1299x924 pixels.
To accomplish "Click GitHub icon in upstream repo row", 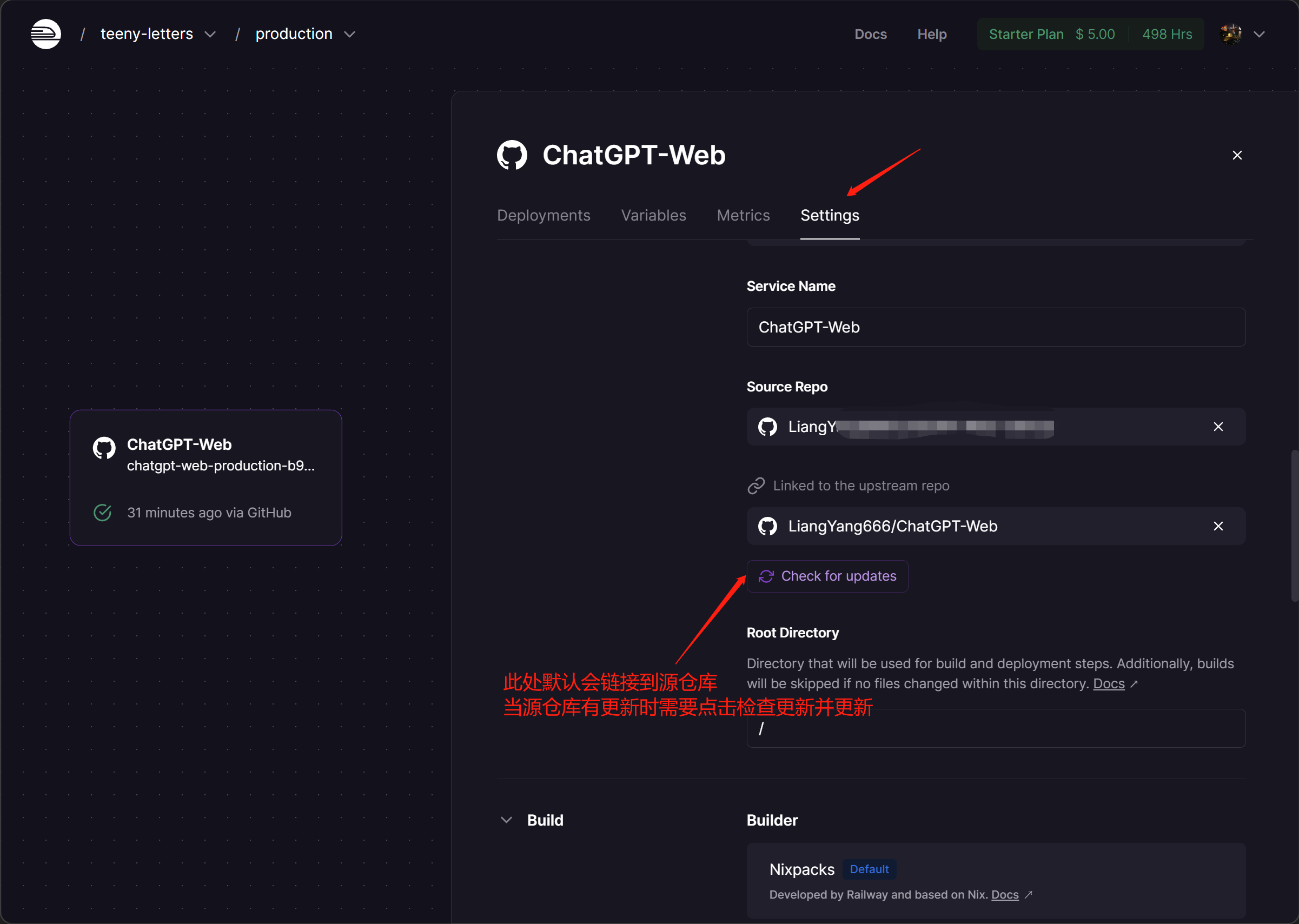I will coord(767,526).
